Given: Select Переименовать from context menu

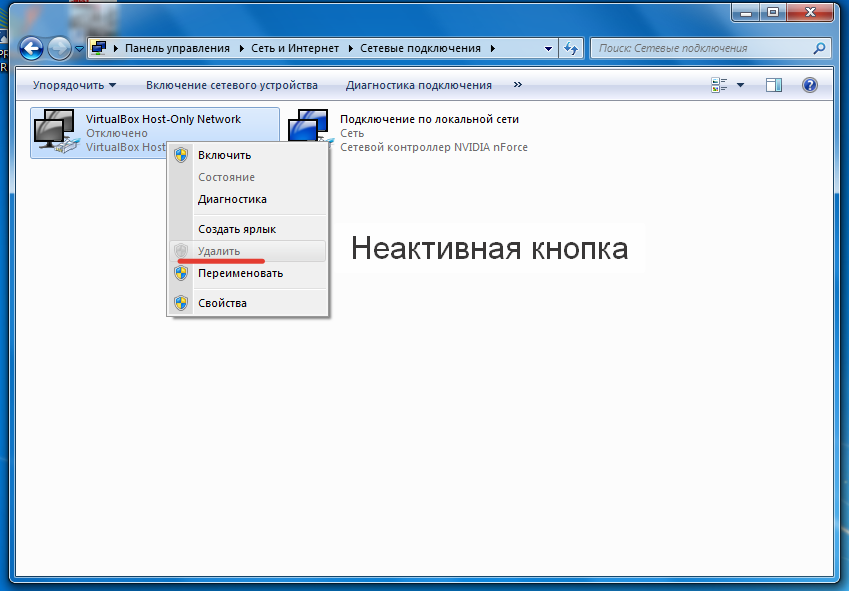Looking at the screenshot, I should pyautogui.click(x=240, y=273).
